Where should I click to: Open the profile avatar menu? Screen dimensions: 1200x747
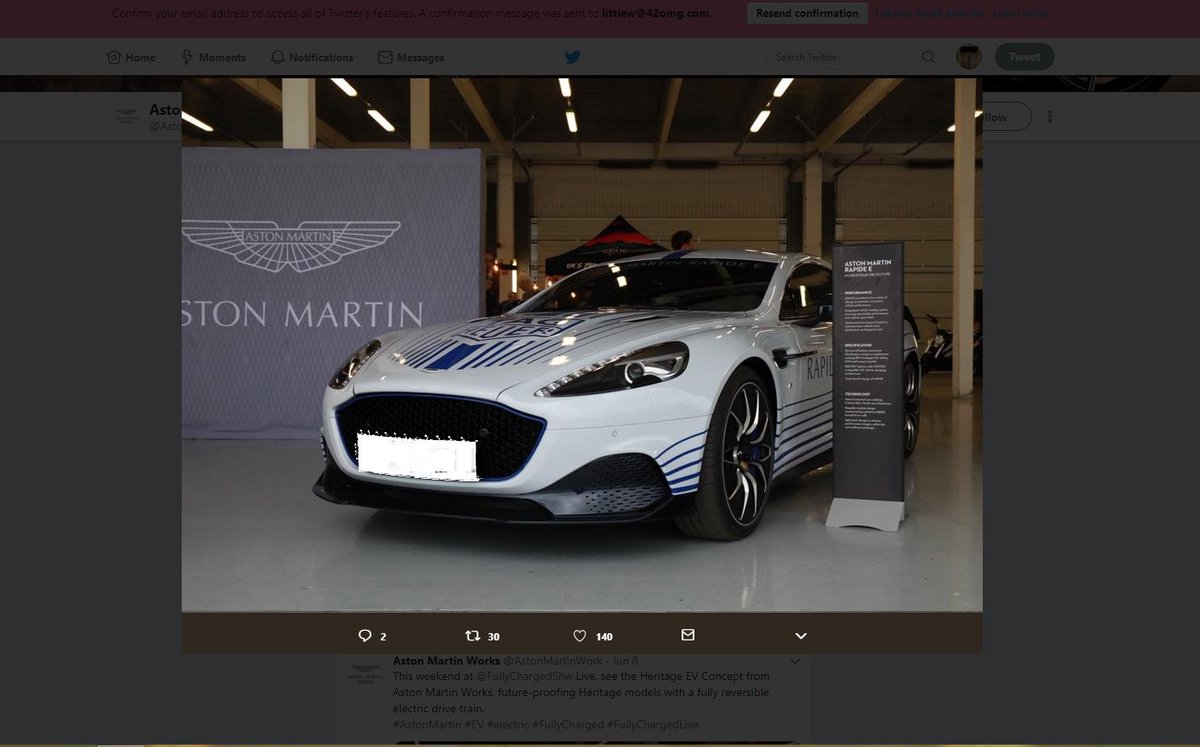coord(969,57)
